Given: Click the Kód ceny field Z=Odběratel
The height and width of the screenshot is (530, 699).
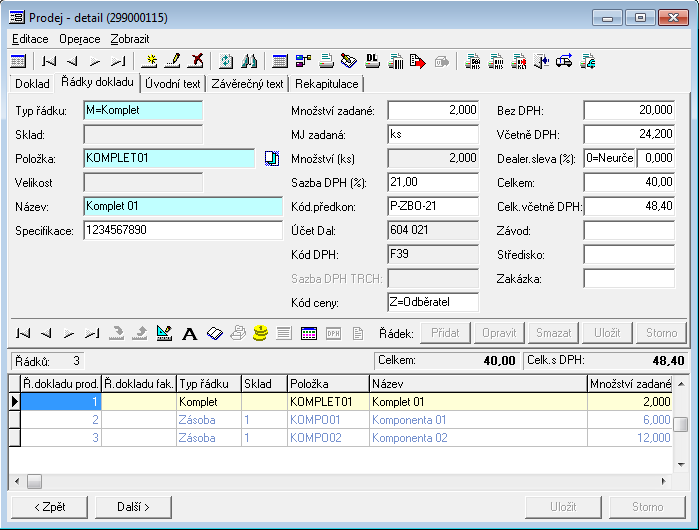Looking at the screenshot, I should [433, 303].
